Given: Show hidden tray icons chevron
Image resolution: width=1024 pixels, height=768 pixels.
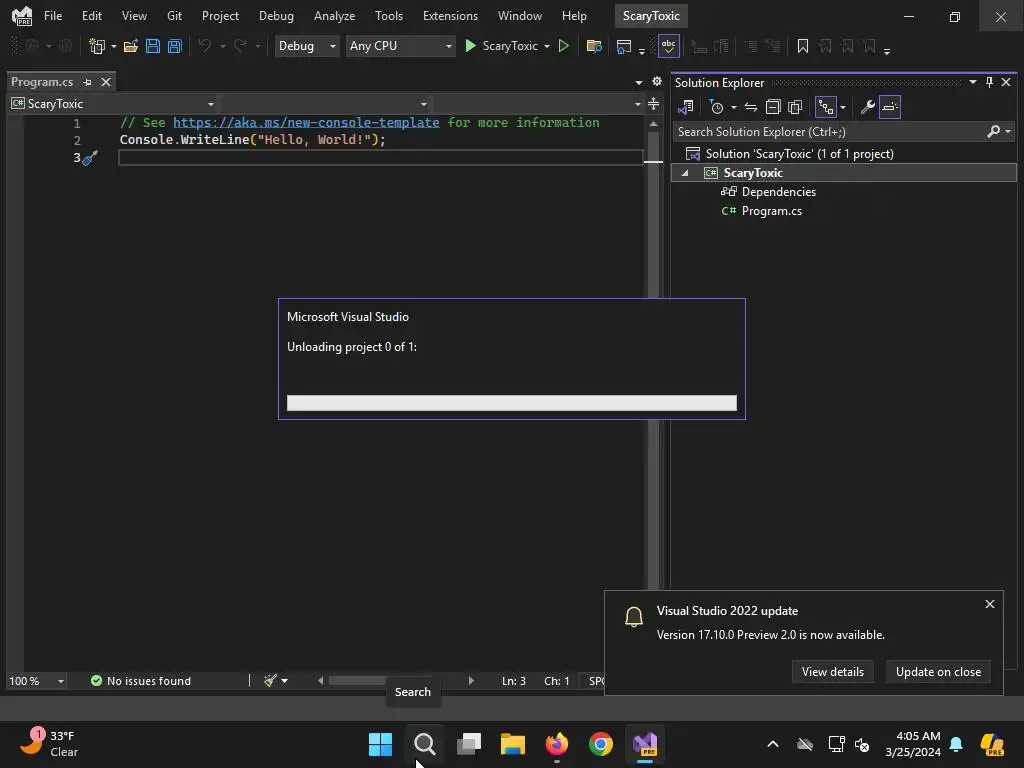Looking at the screenshot, I should (x=773, y=744).
